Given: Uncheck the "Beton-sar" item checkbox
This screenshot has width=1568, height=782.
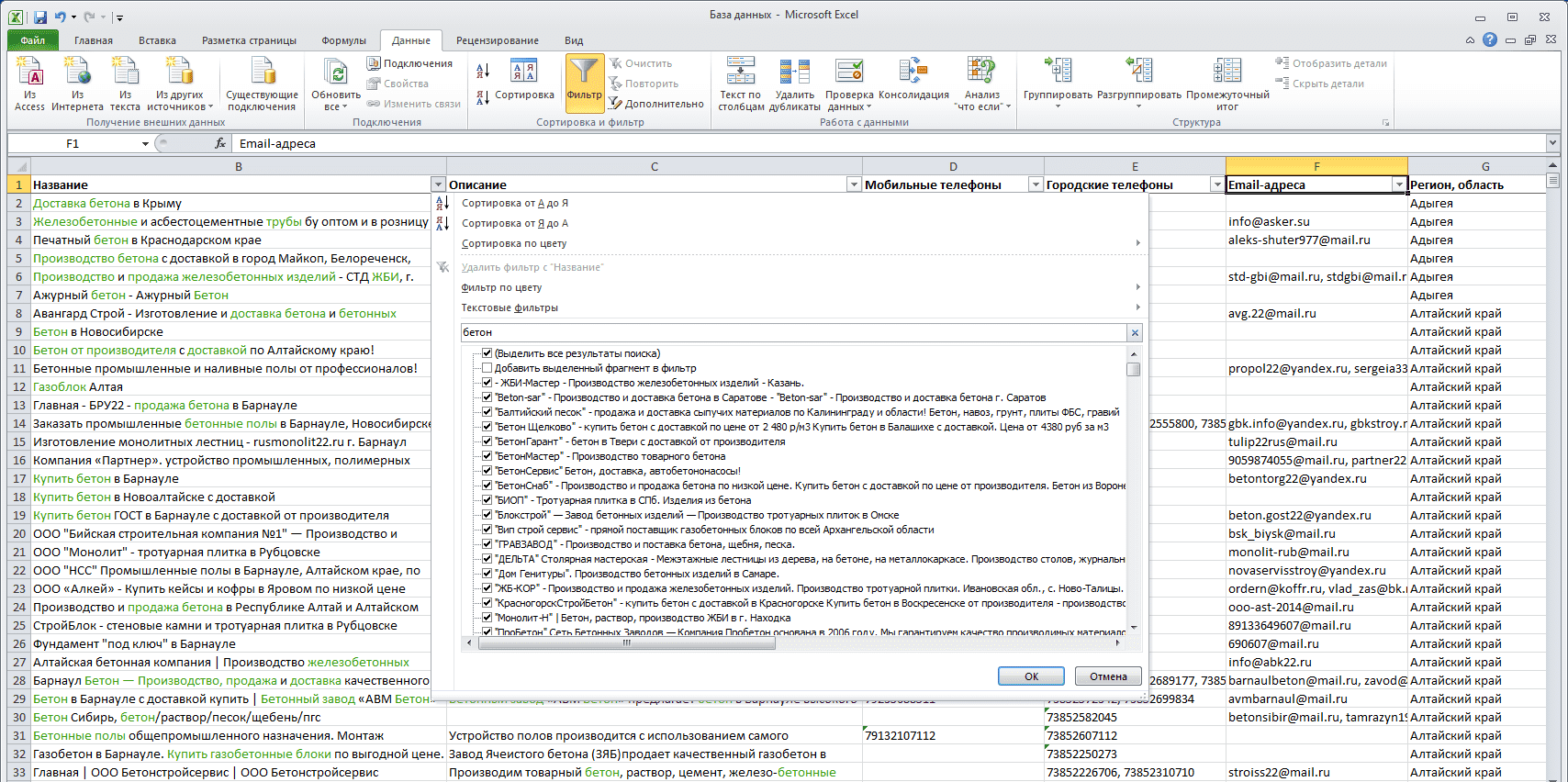Looking at the screenshot, I should pyautogui.click(x=487, y=397).
